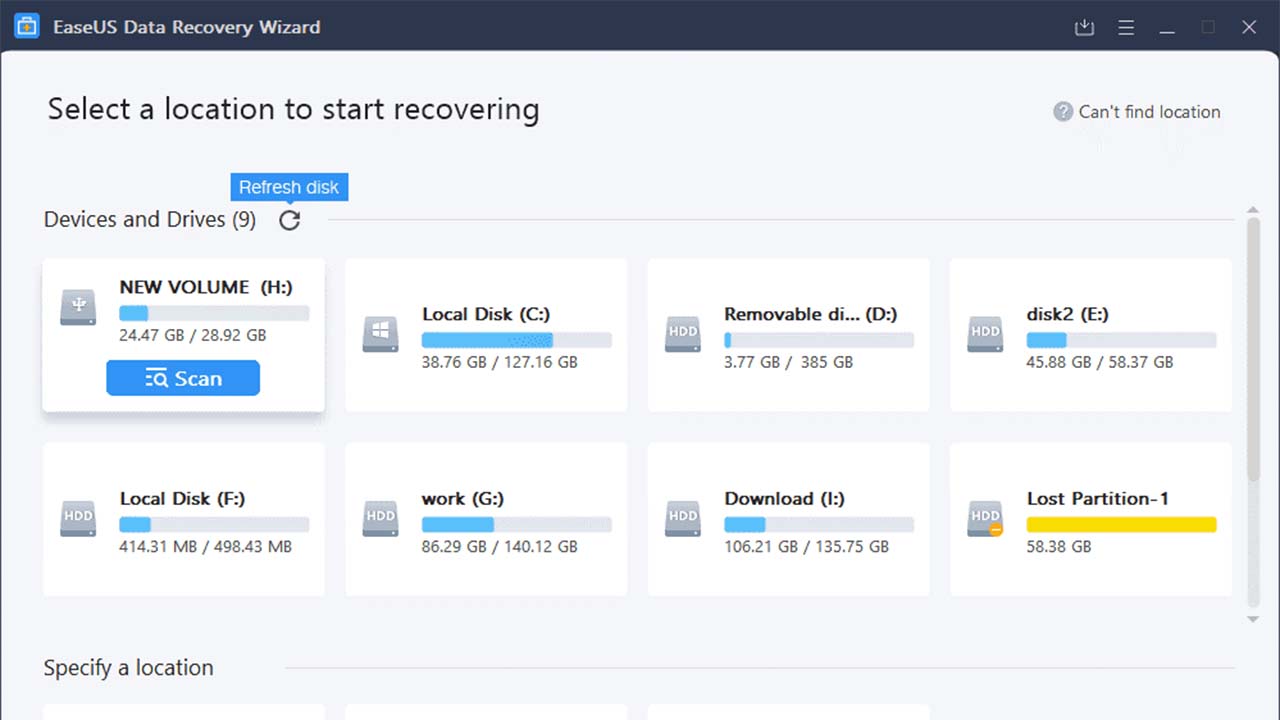Screen dimensions: 1280x720
Task: Click the EaseUS app logo in title bar
Action: 28,27
